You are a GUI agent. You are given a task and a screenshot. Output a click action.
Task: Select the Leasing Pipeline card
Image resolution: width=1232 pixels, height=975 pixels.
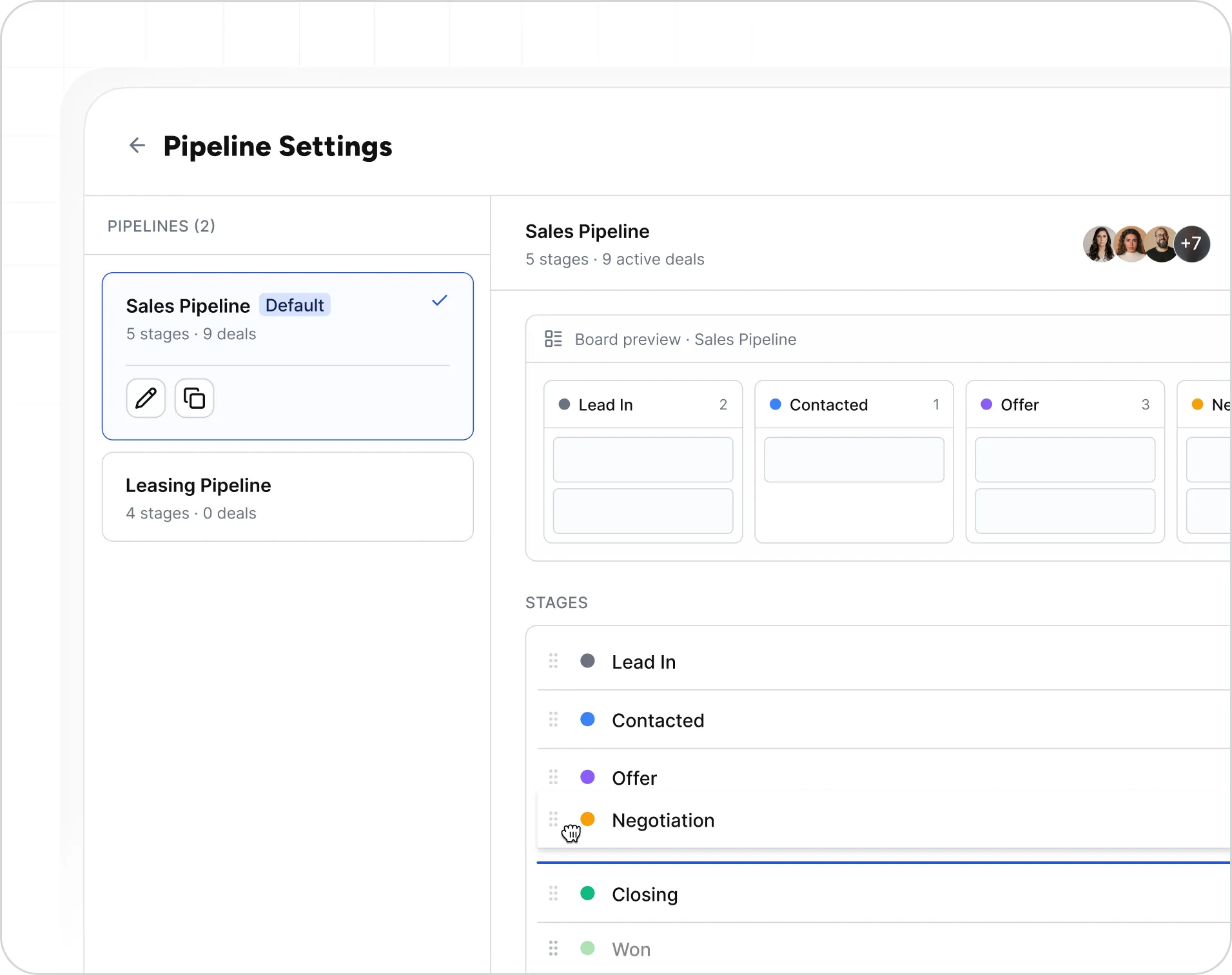(x=288, y=497)
